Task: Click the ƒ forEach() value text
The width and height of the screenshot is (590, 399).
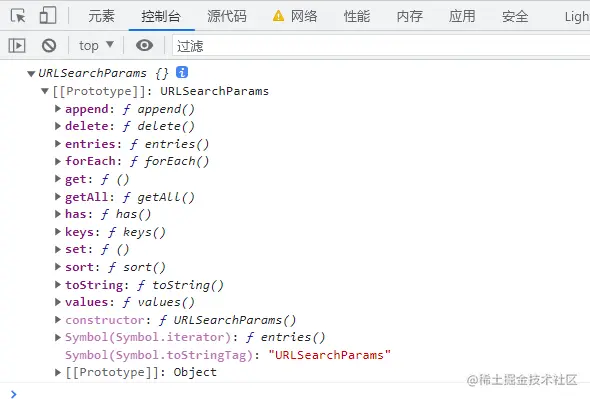Action: (x=169, y=161)
